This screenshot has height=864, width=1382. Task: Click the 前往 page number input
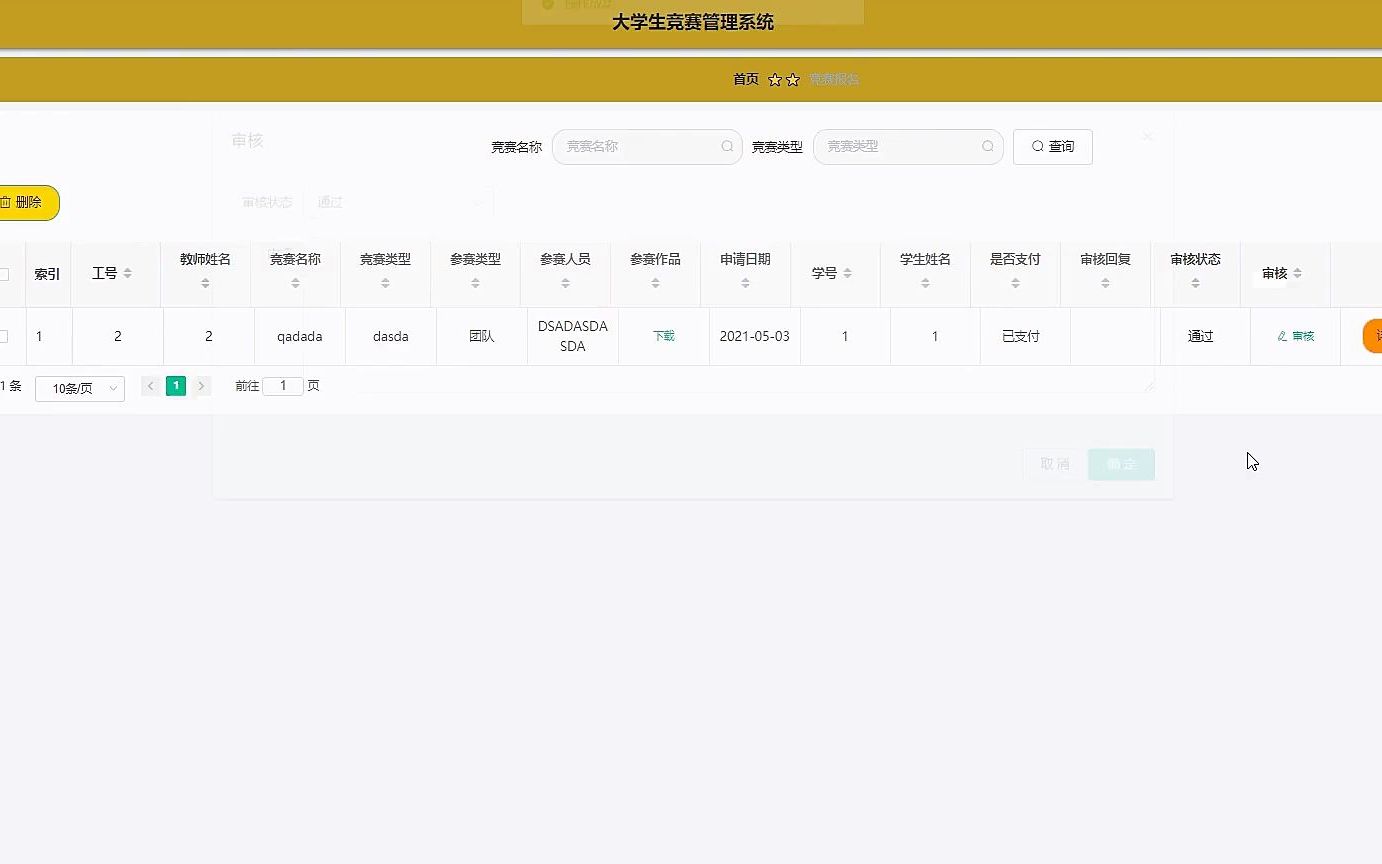click(x=283, y=386)
